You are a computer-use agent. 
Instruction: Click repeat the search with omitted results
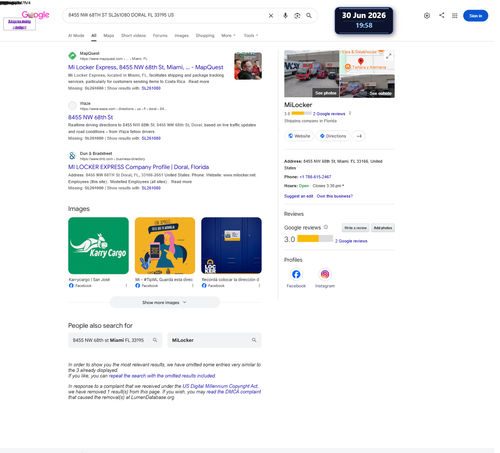point(162,376)
